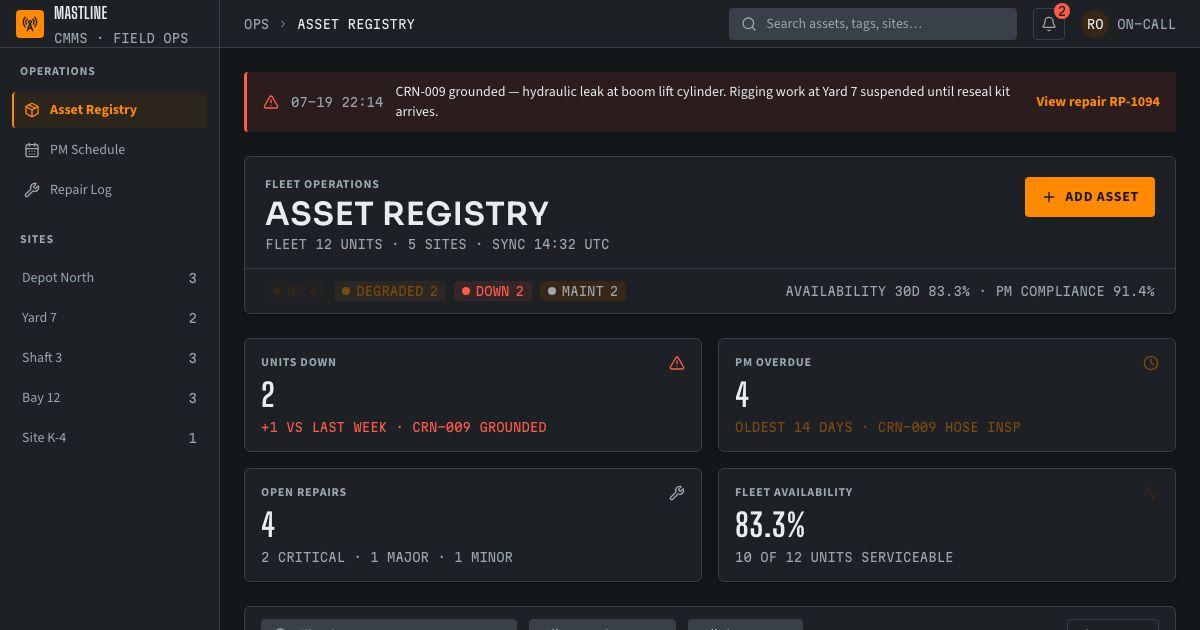
Task: Open the View repair RP-1094 link
Action: tap(1098, 102)
